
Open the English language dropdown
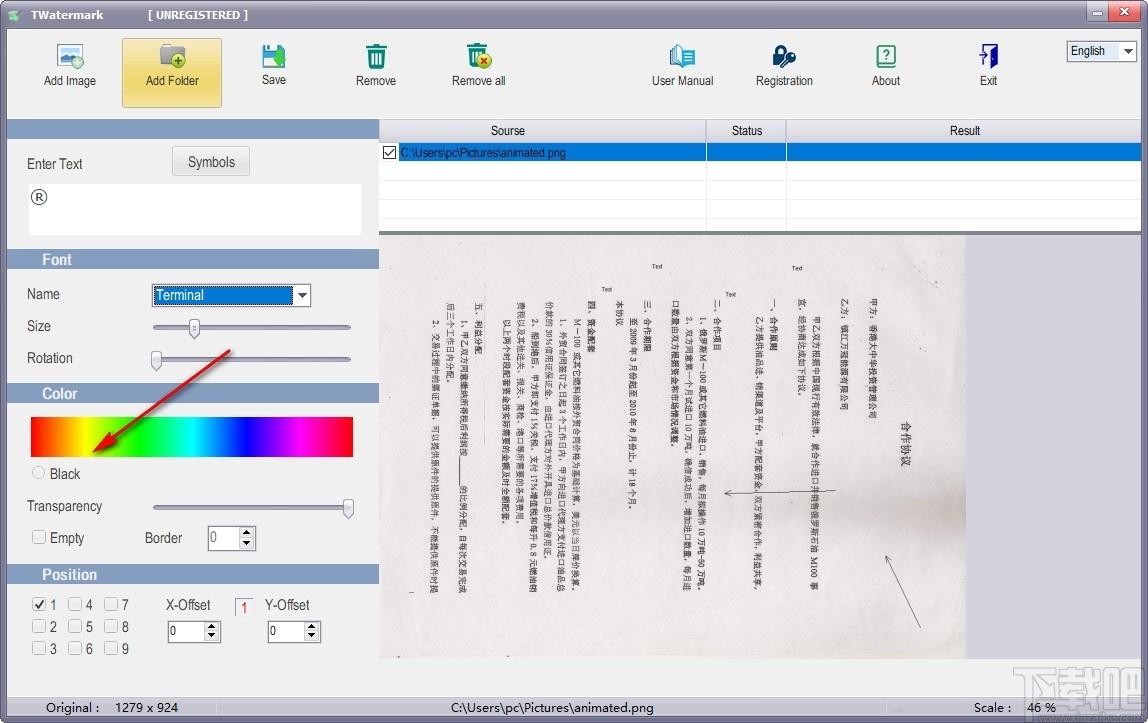point(1128,51)
